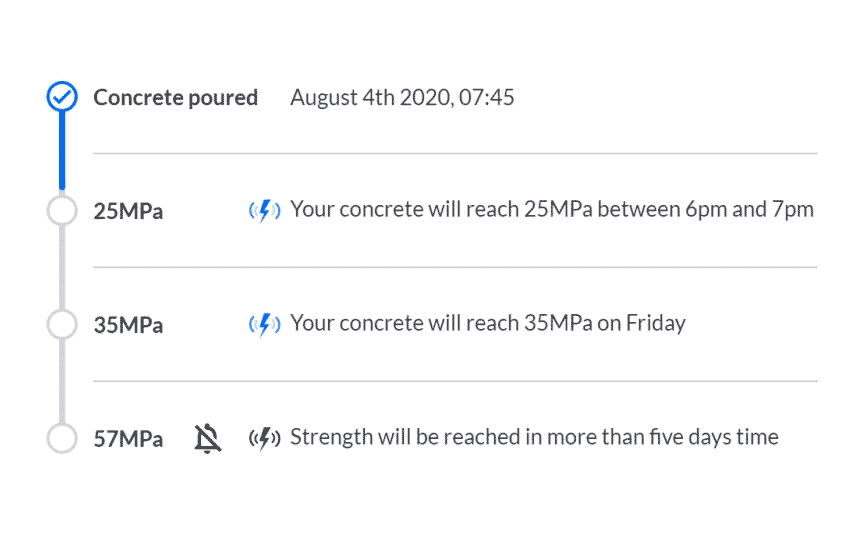The height and width of the screenshot is (550, 850).
Task: Click the 35MPa strength target label
Action: pyautogui.click(x=128, y=325)
